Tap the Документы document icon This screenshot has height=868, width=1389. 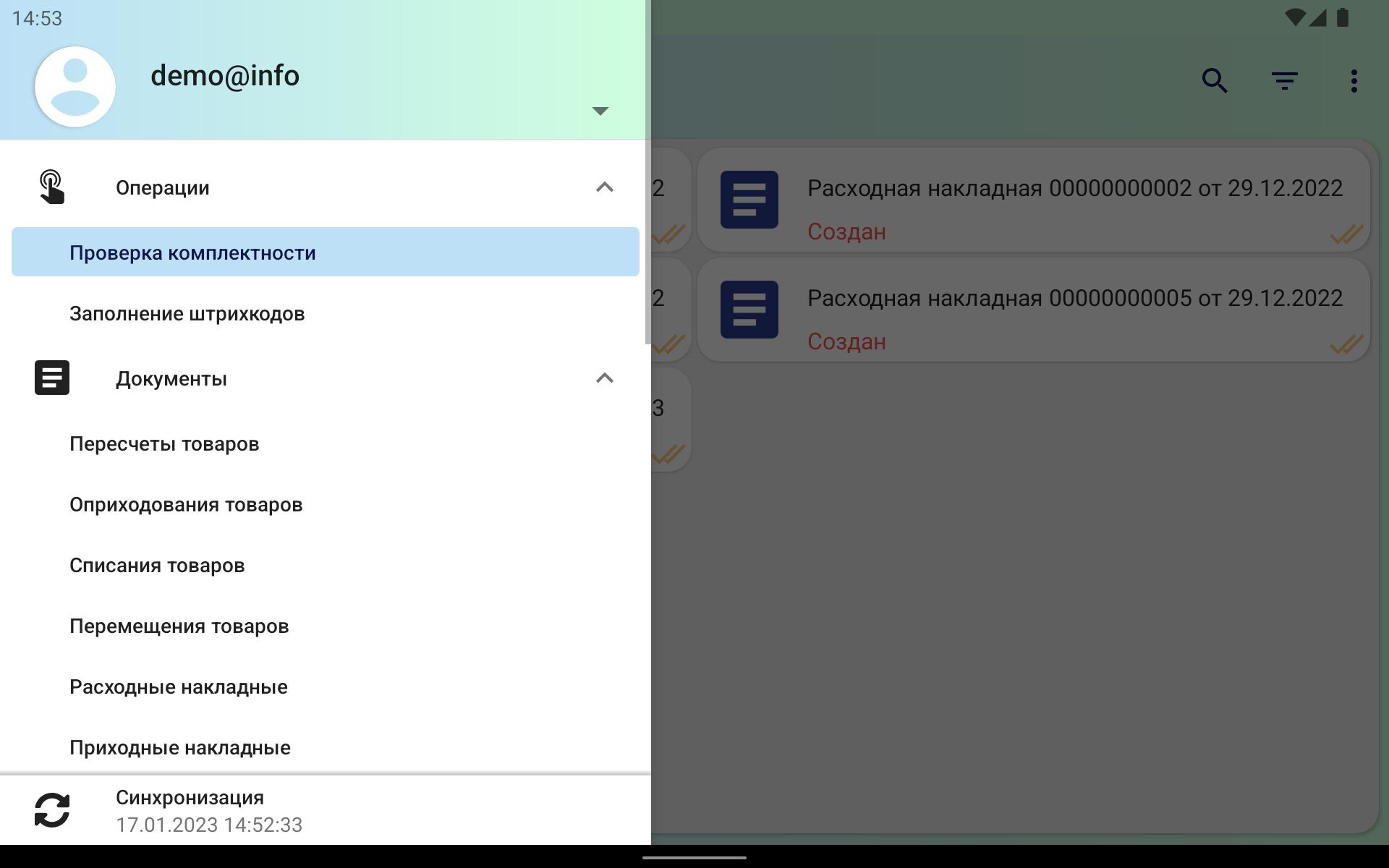click(52, 378)
